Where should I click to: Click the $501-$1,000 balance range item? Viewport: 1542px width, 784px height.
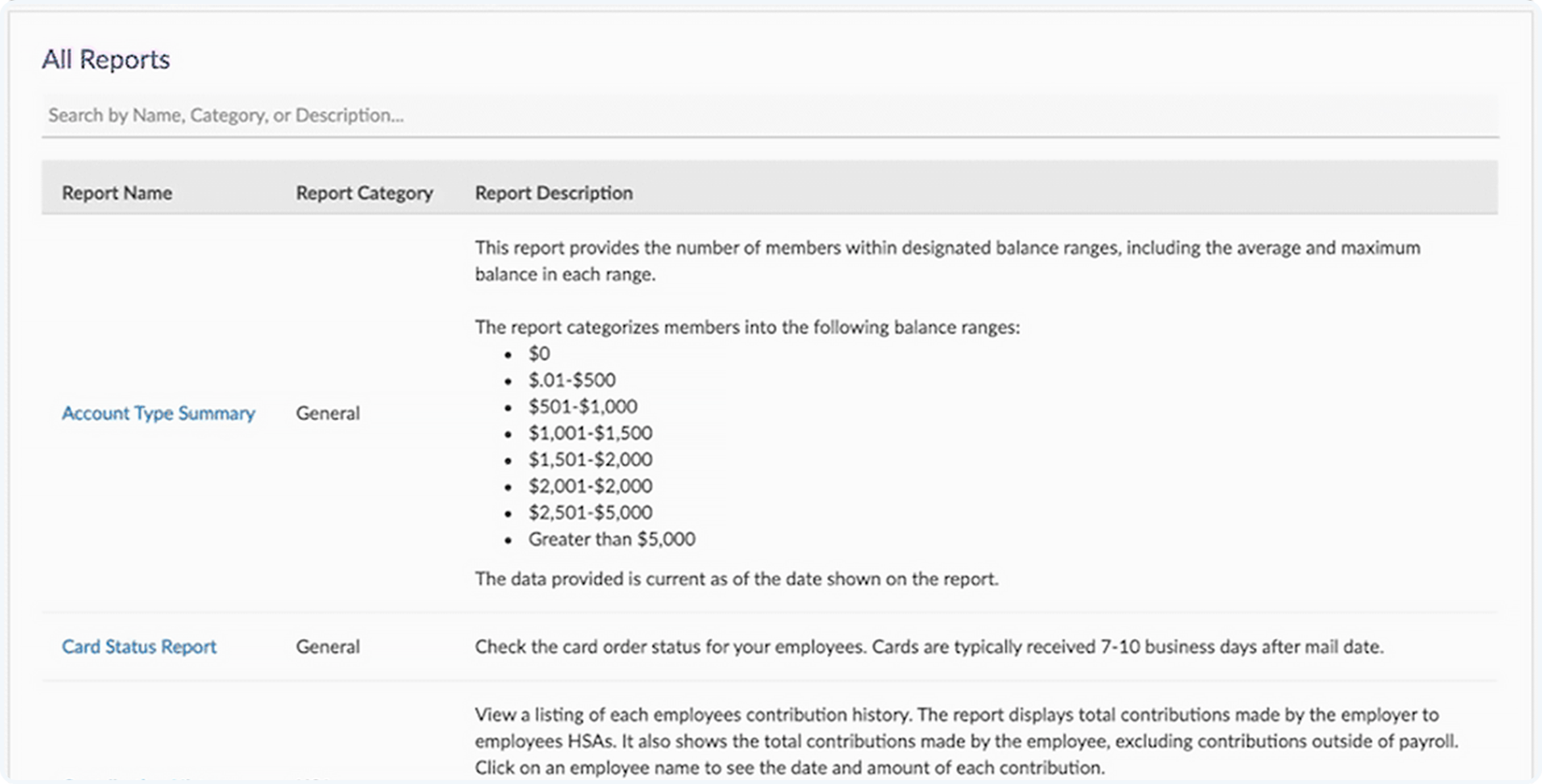[582, 406]
